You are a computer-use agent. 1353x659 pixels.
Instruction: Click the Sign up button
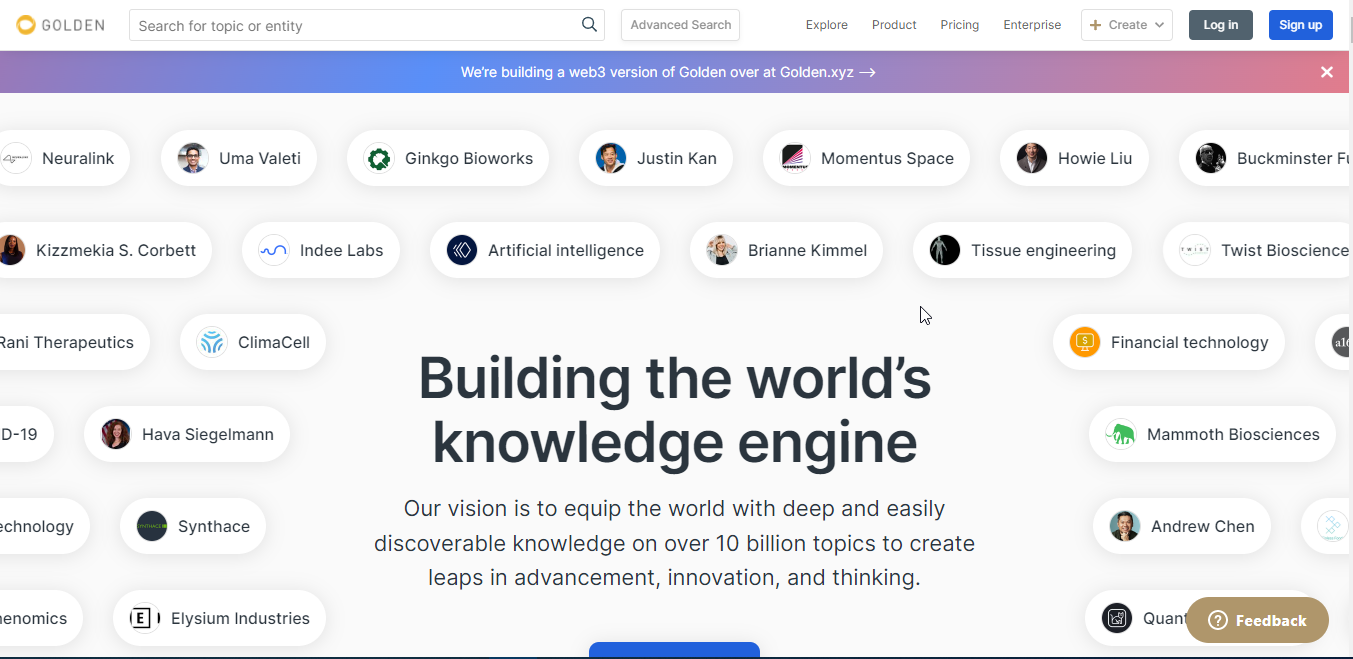click(1300, 24)
